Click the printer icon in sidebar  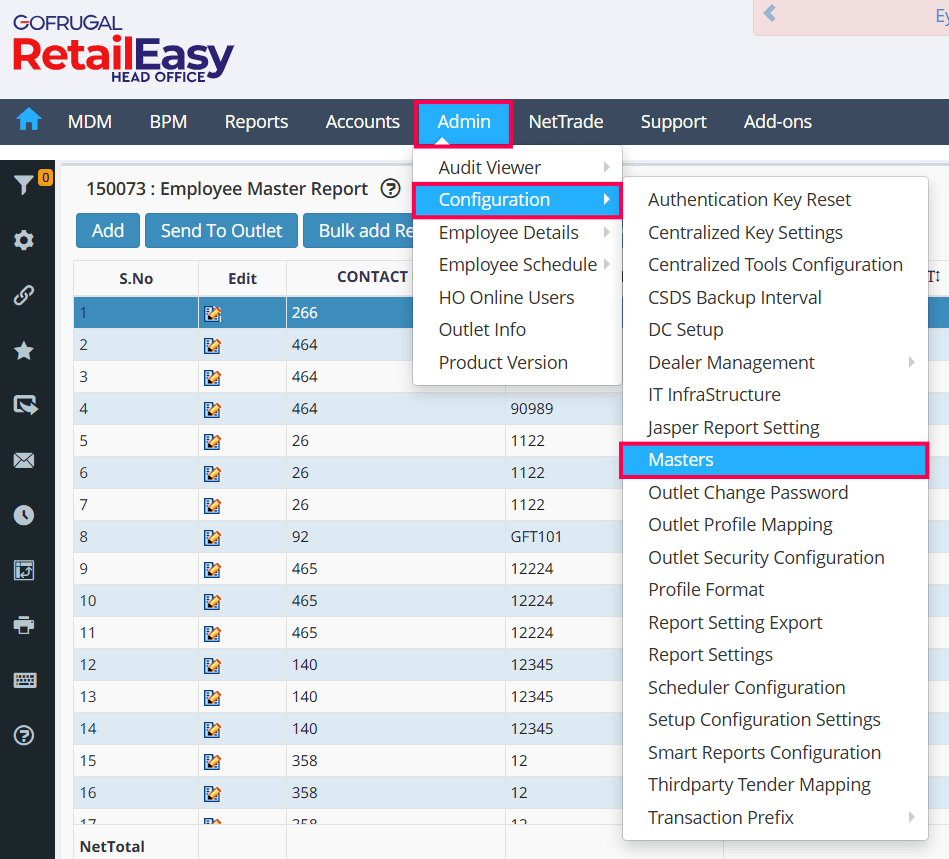[x=24, y=625]
